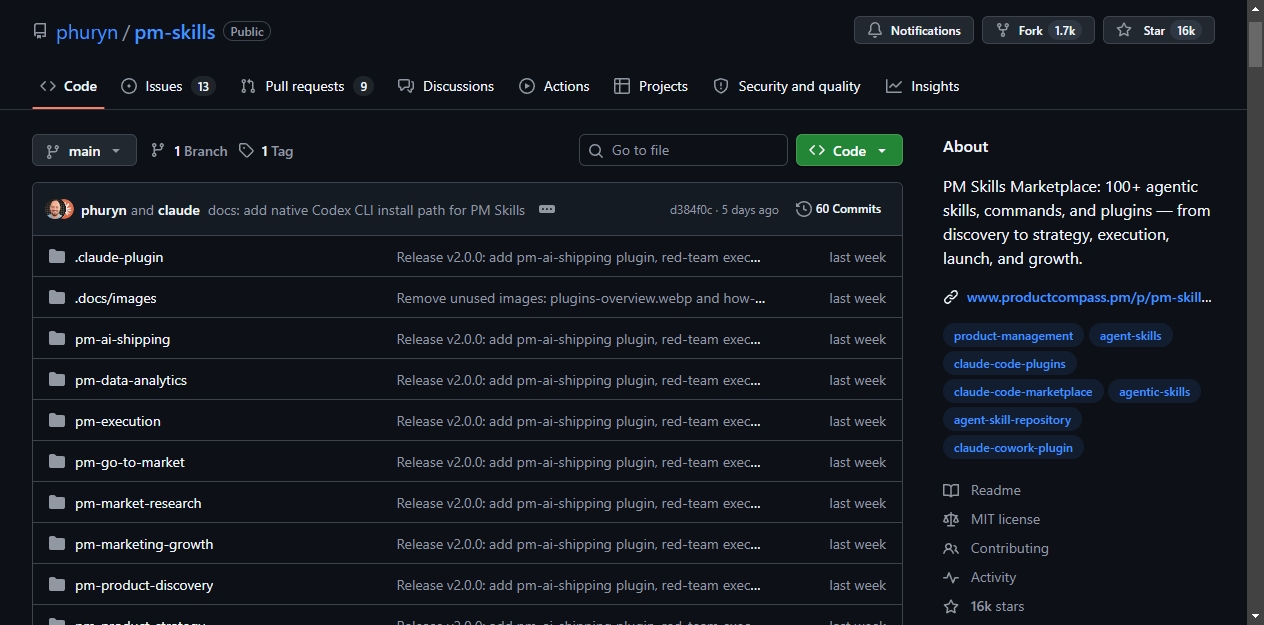1264x625 pixels.
Task: Click the history clock icon beside 60 Commits
Action: coord(803,209)
